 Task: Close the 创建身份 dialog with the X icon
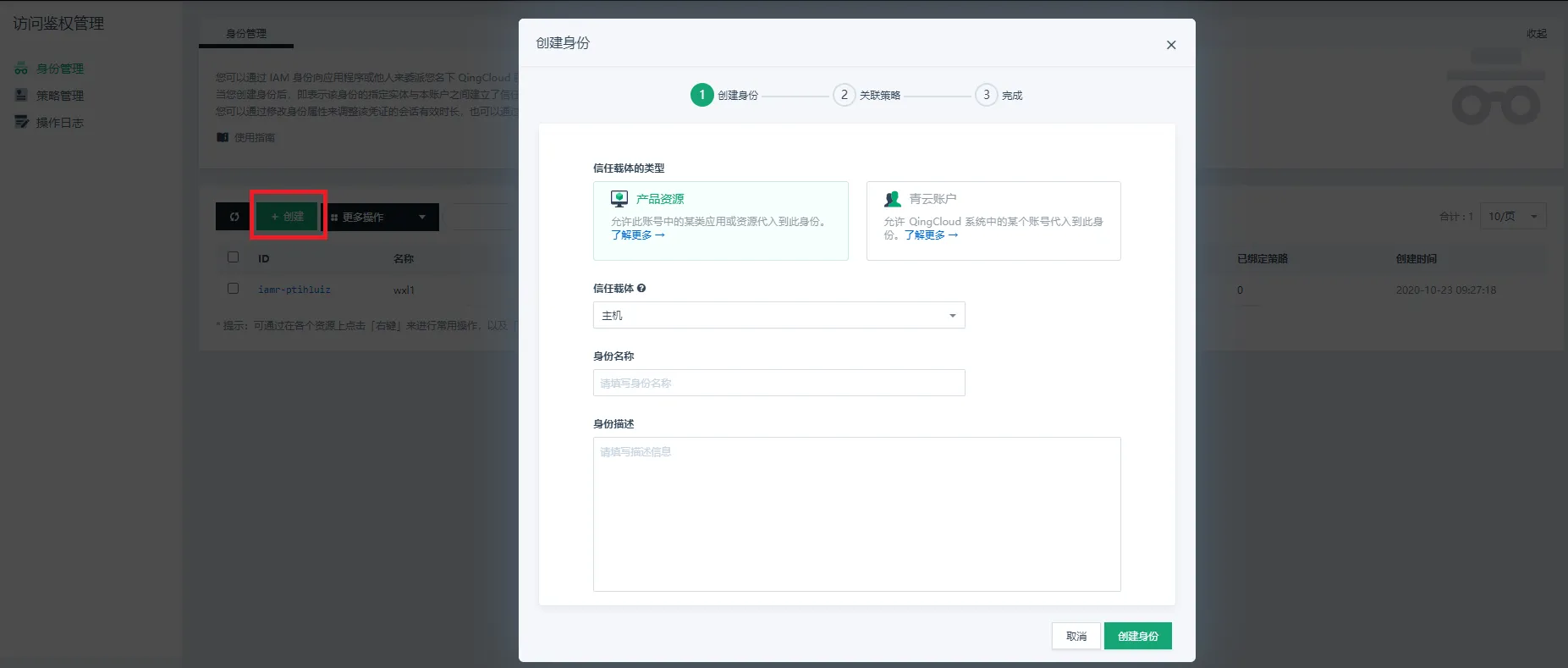[1171, 45]
